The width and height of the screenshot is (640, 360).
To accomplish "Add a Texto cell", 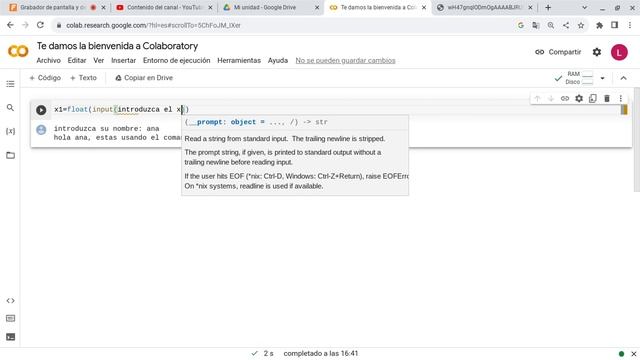I will tap(83, 78).
